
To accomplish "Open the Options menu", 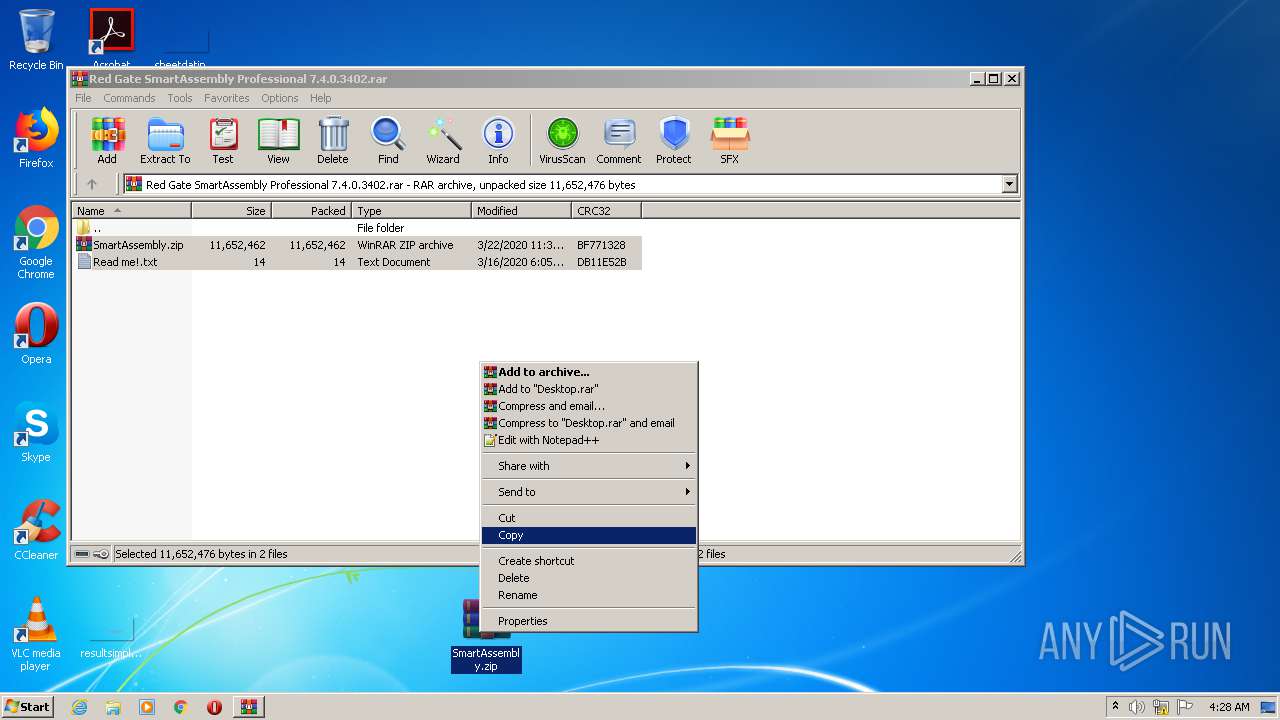I will click(280, 98).
